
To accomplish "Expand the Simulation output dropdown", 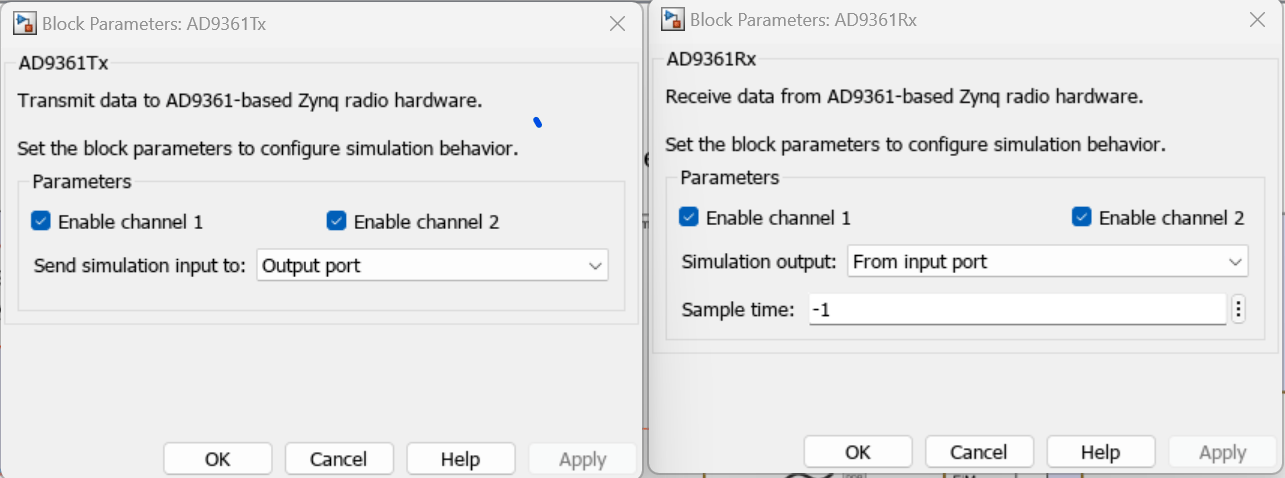I will [x=1047, y=262].
